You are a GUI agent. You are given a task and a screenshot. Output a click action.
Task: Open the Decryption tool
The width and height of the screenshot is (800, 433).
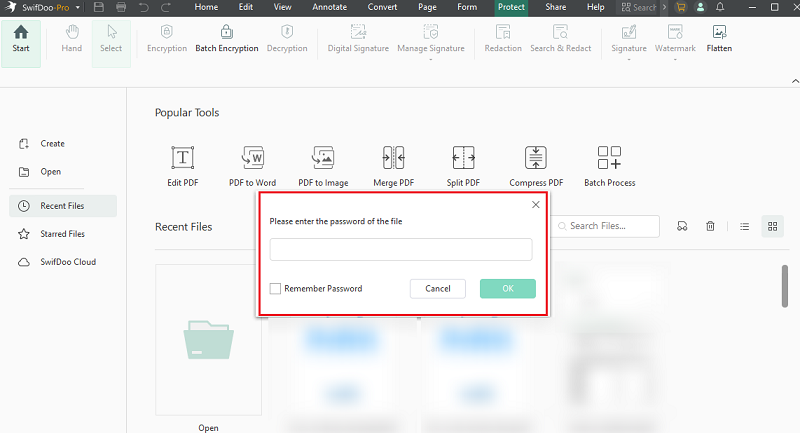(x=287, y=39)
